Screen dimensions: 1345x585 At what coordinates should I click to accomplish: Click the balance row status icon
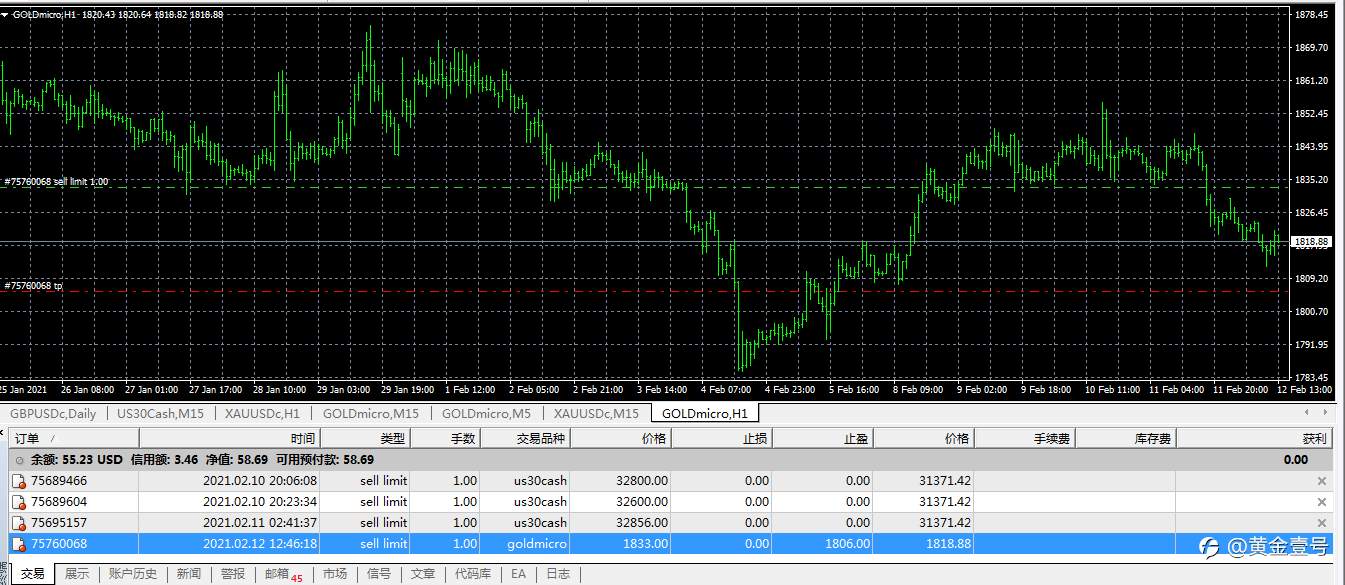[x=18, y=460]
